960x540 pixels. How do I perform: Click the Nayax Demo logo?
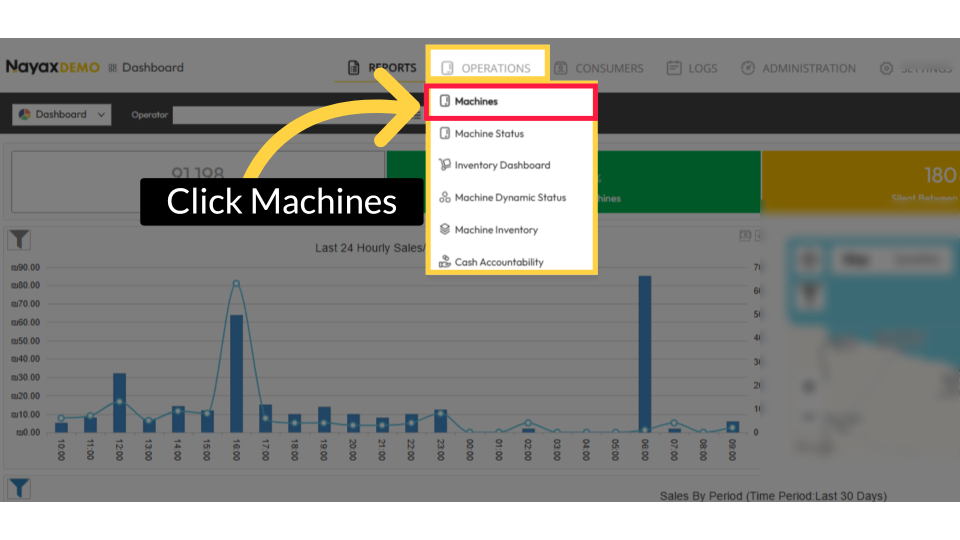pos(52,67)
